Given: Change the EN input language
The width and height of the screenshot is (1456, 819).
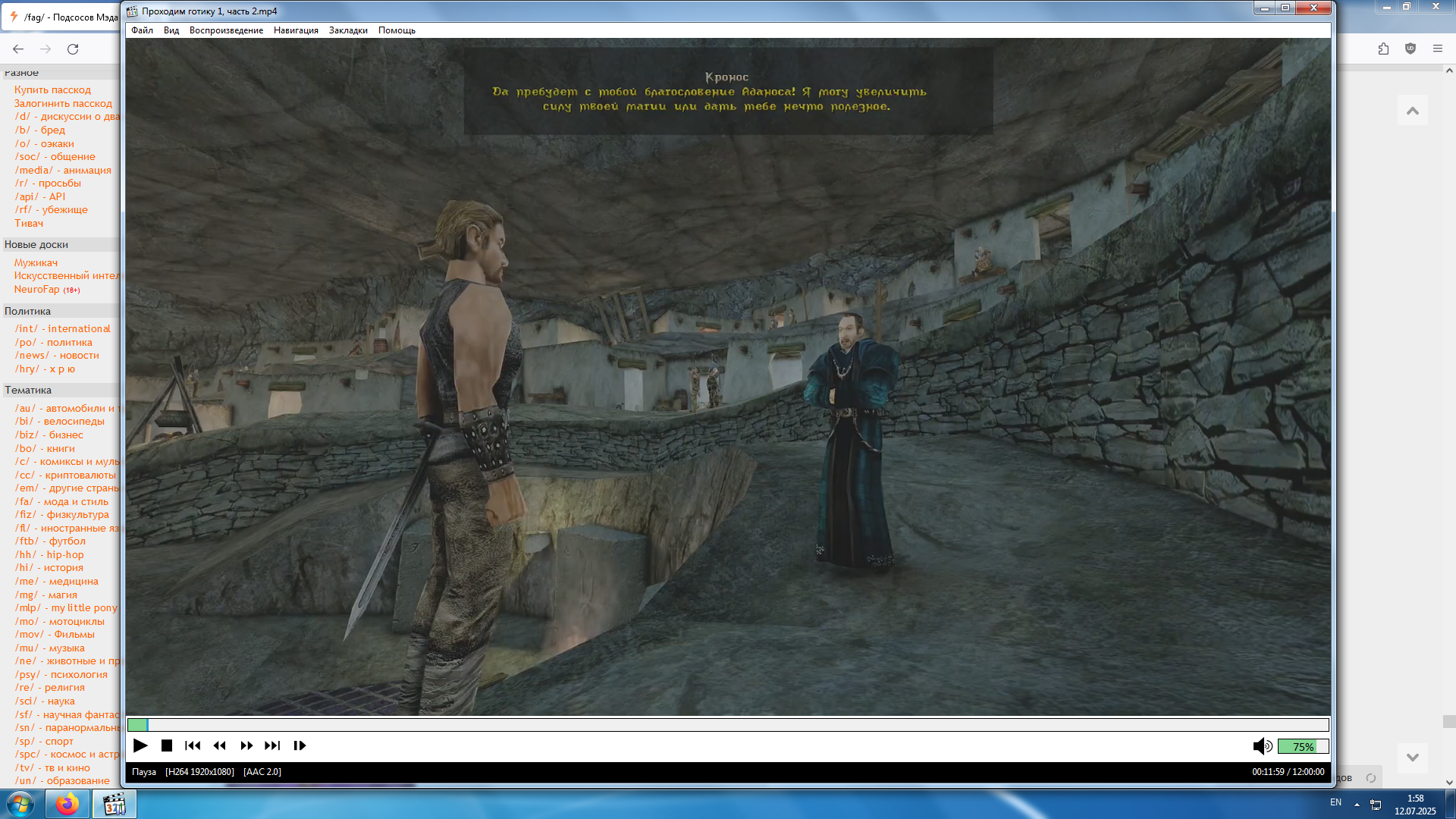Looking at the screenshot, I should 1335,802.
